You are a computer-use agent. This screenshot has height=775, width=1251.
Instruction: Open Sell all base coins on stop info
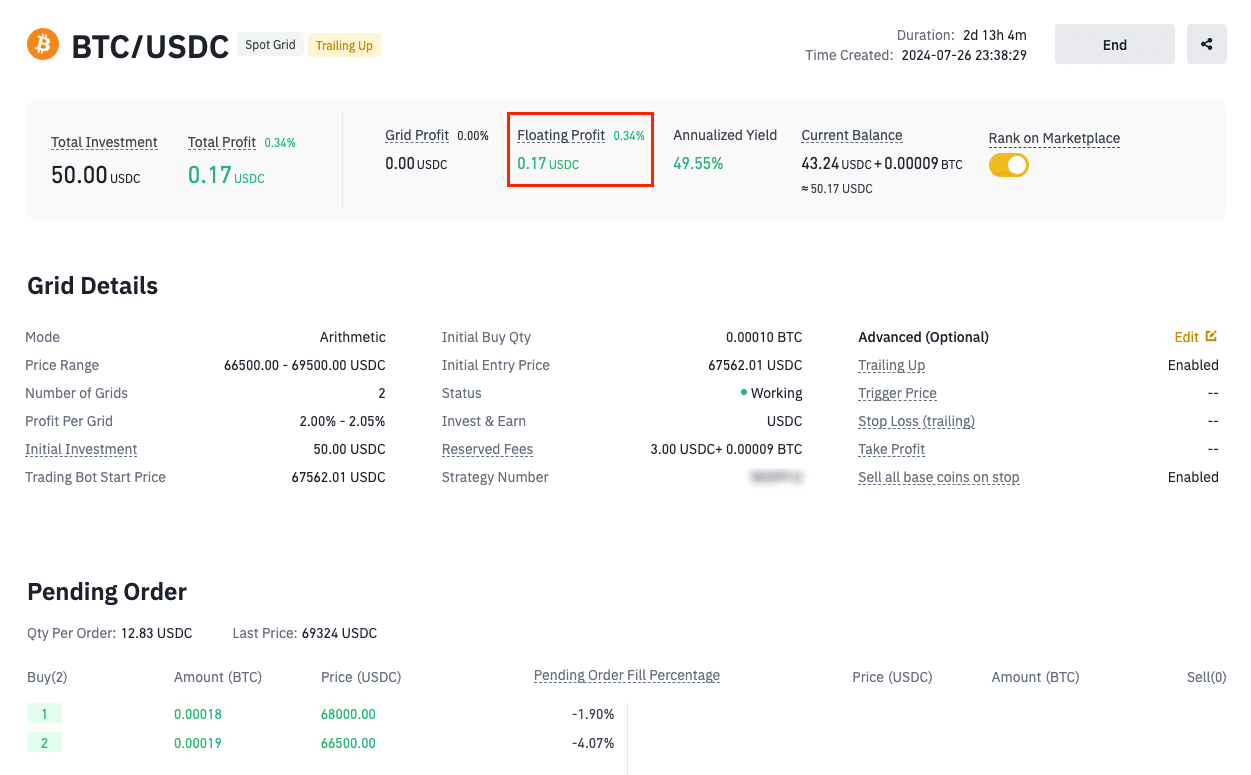pyautogui.click(x=938, y=477)
